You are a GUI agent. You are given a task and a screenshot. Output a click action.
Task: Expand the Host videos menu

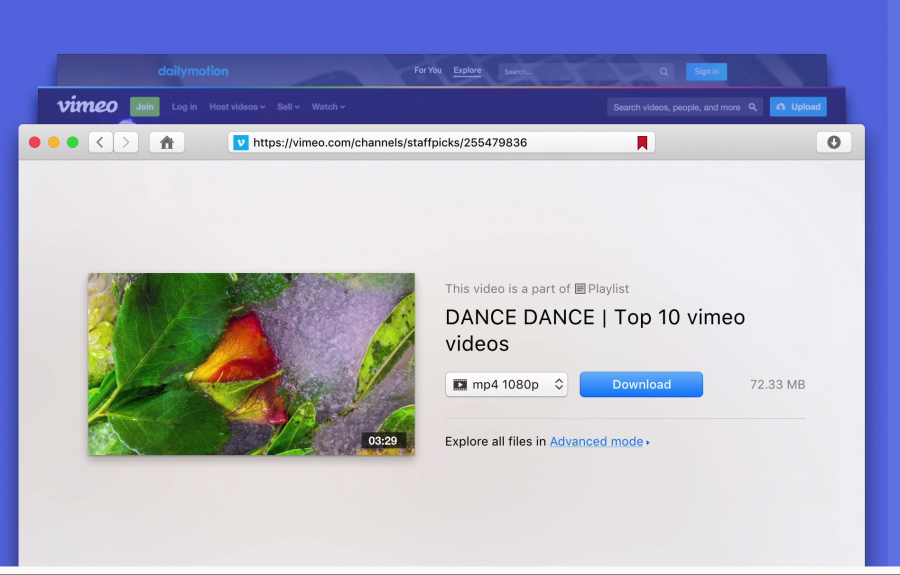click(237, 107)
